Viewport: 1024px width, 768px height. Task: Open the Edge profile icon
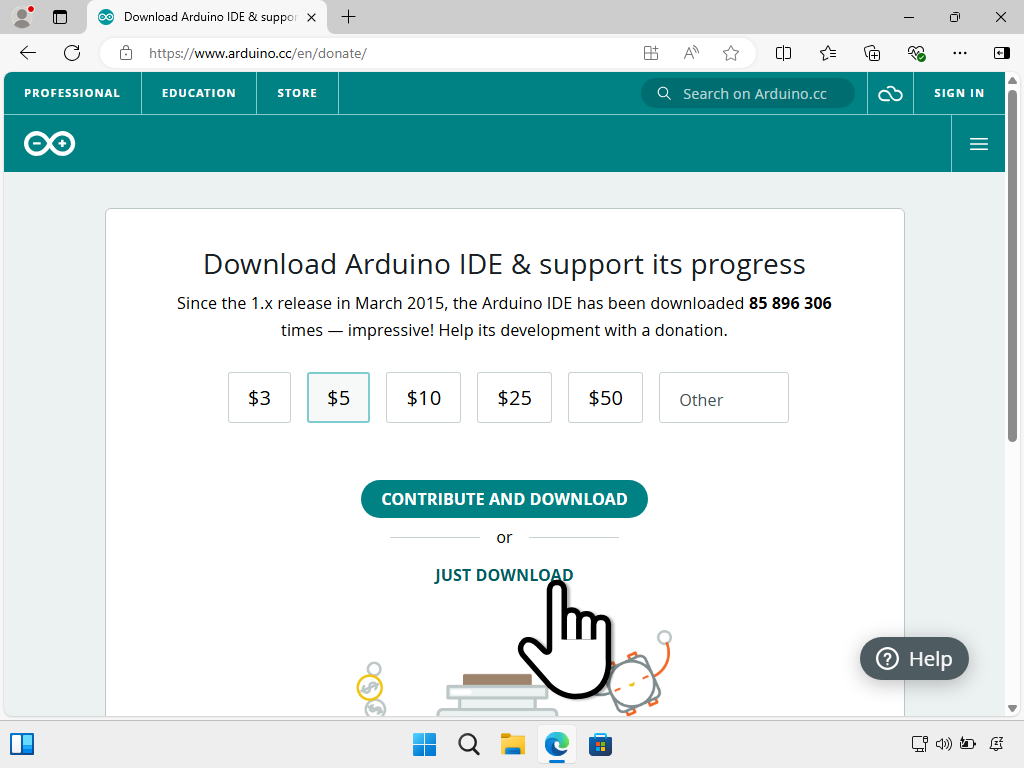(23, 17)
